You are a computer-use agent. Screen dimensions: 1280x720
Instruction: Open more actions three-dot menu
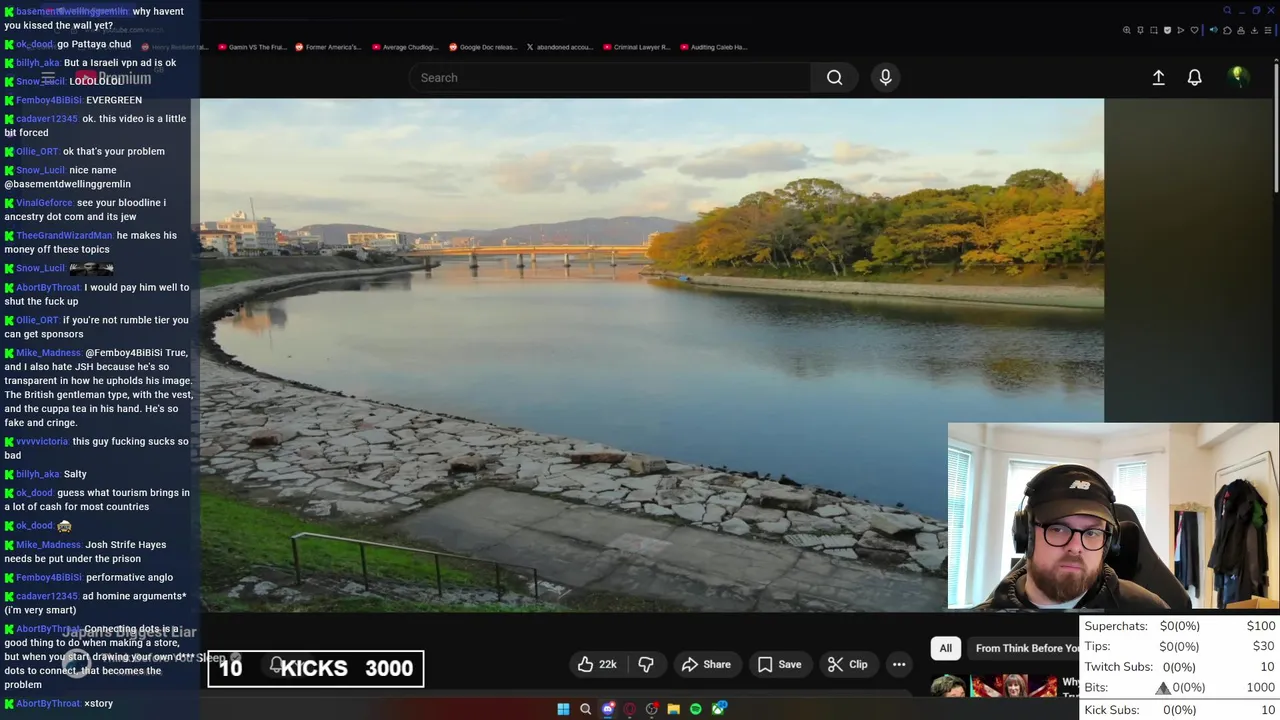point(899,664)
